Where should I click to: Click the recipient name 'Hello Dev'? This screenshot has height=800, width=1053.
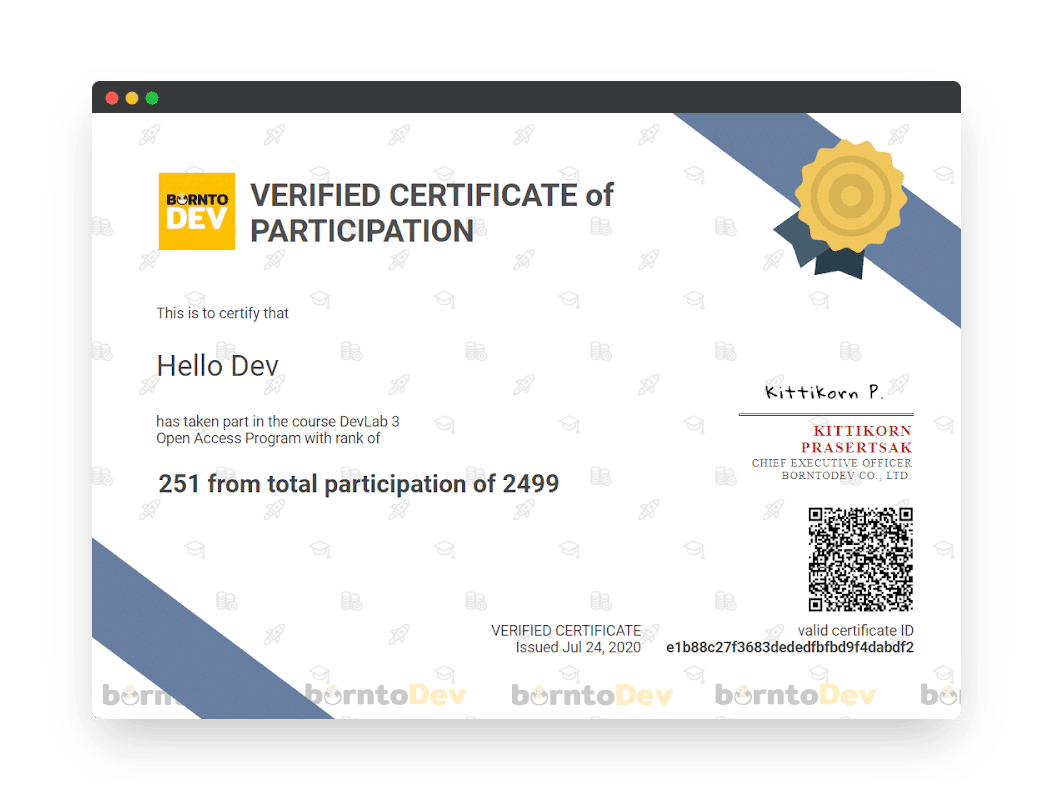click(218, 366)
